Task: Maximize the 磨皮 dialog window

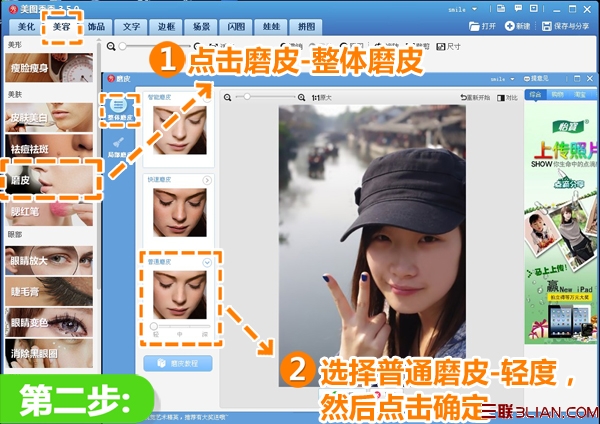Action: 577,78
